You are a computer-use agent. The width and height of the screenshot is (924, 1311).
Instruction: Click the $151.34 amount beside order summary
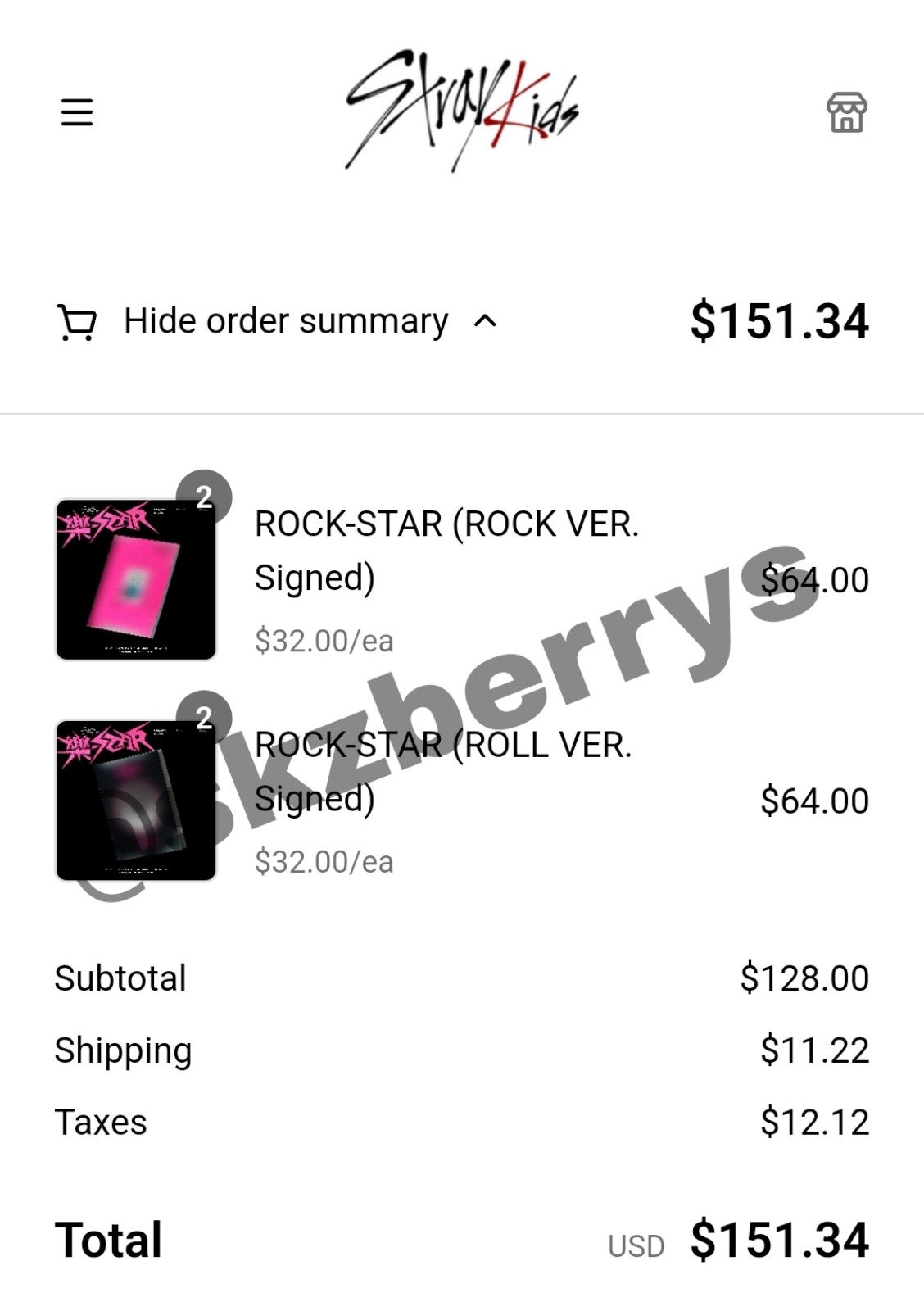(779, 321)
